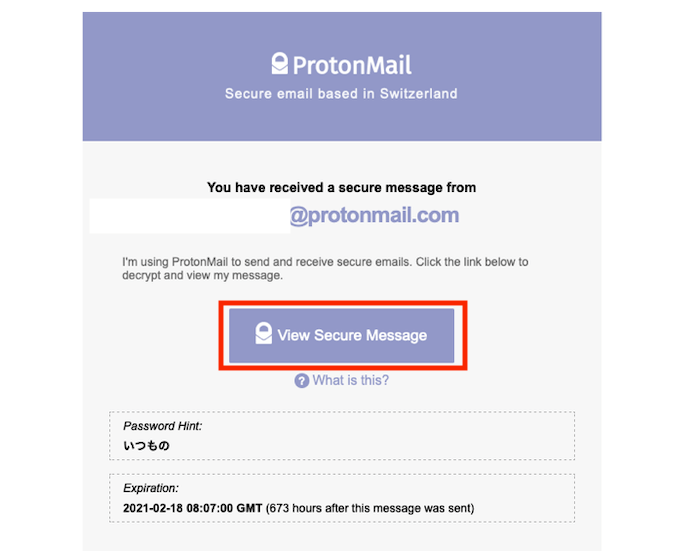The image size is (677, 551).
Task: Open the "What is this?" link
Action: tap(350, 380)
